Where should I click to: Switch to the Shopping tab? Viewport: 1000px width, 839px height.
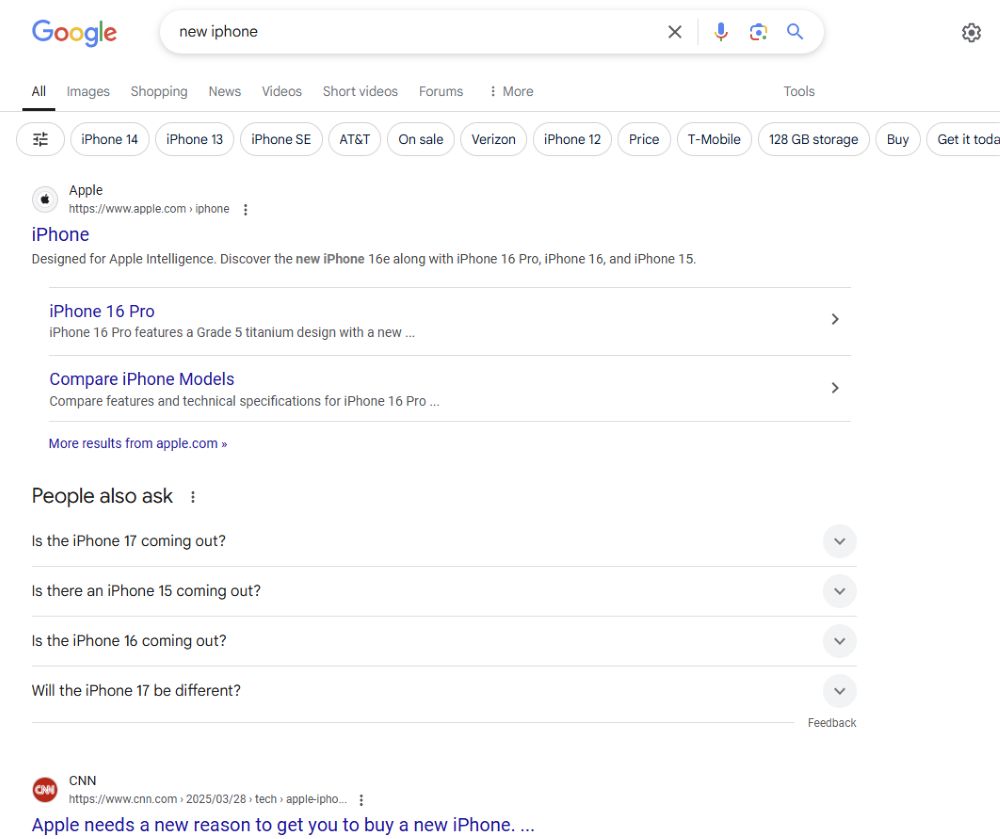click(159, 91)
